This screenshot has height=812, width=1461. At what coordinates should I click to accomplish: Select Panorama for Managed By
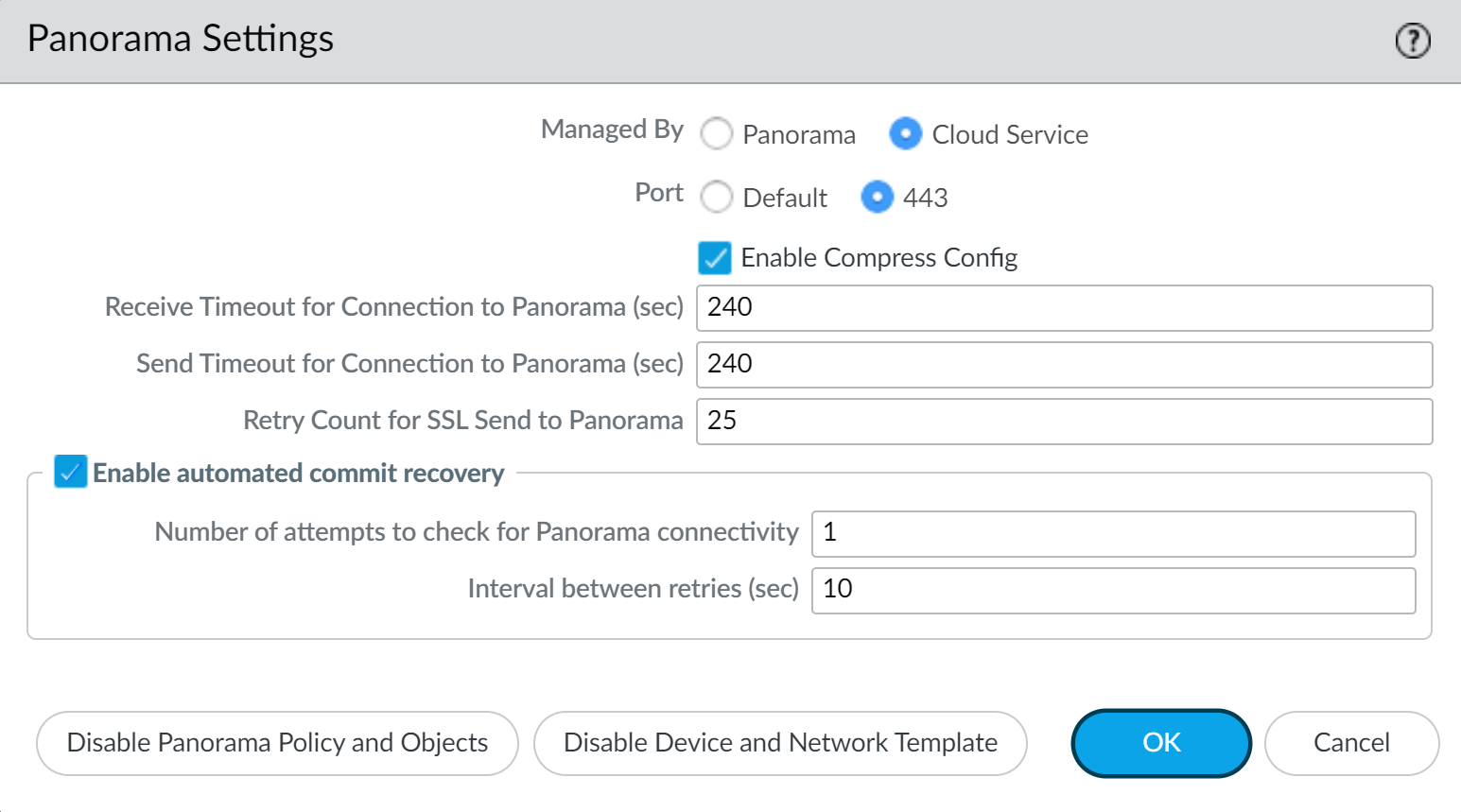point(717,134)
